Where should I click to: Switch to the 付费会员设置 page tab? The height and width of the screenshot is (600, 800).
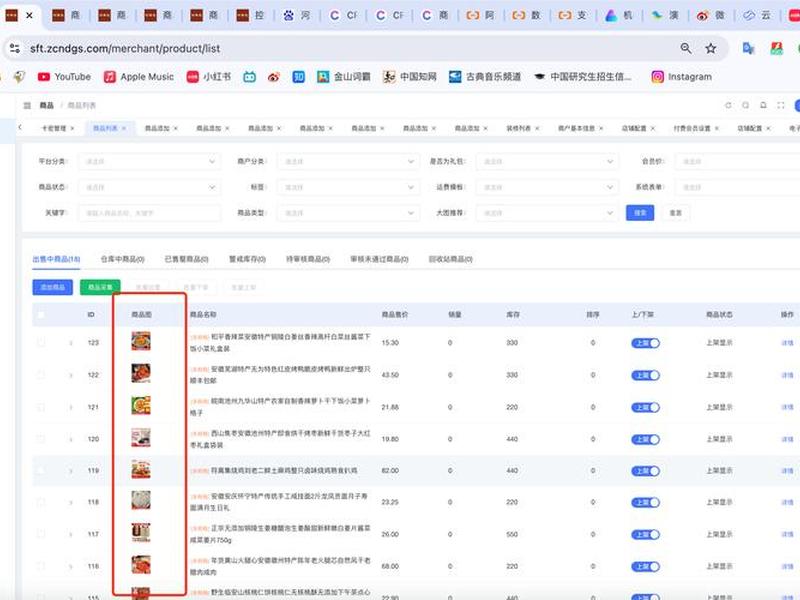point(692,128)
